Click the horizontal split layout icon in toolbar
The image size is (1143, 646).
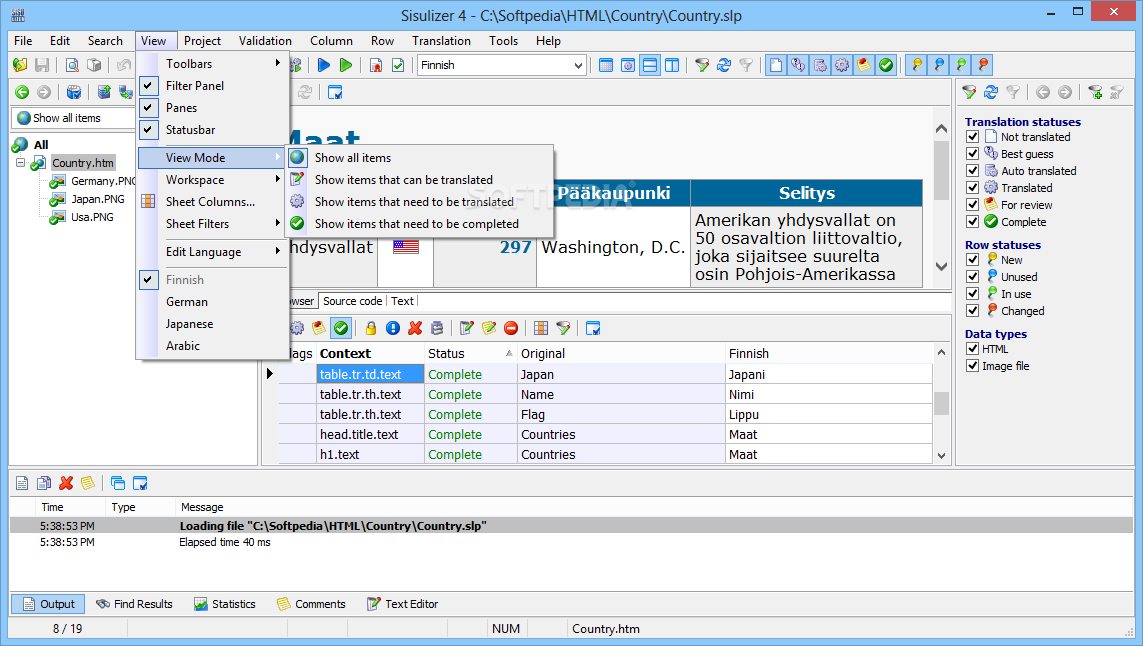tap(649, 65)
